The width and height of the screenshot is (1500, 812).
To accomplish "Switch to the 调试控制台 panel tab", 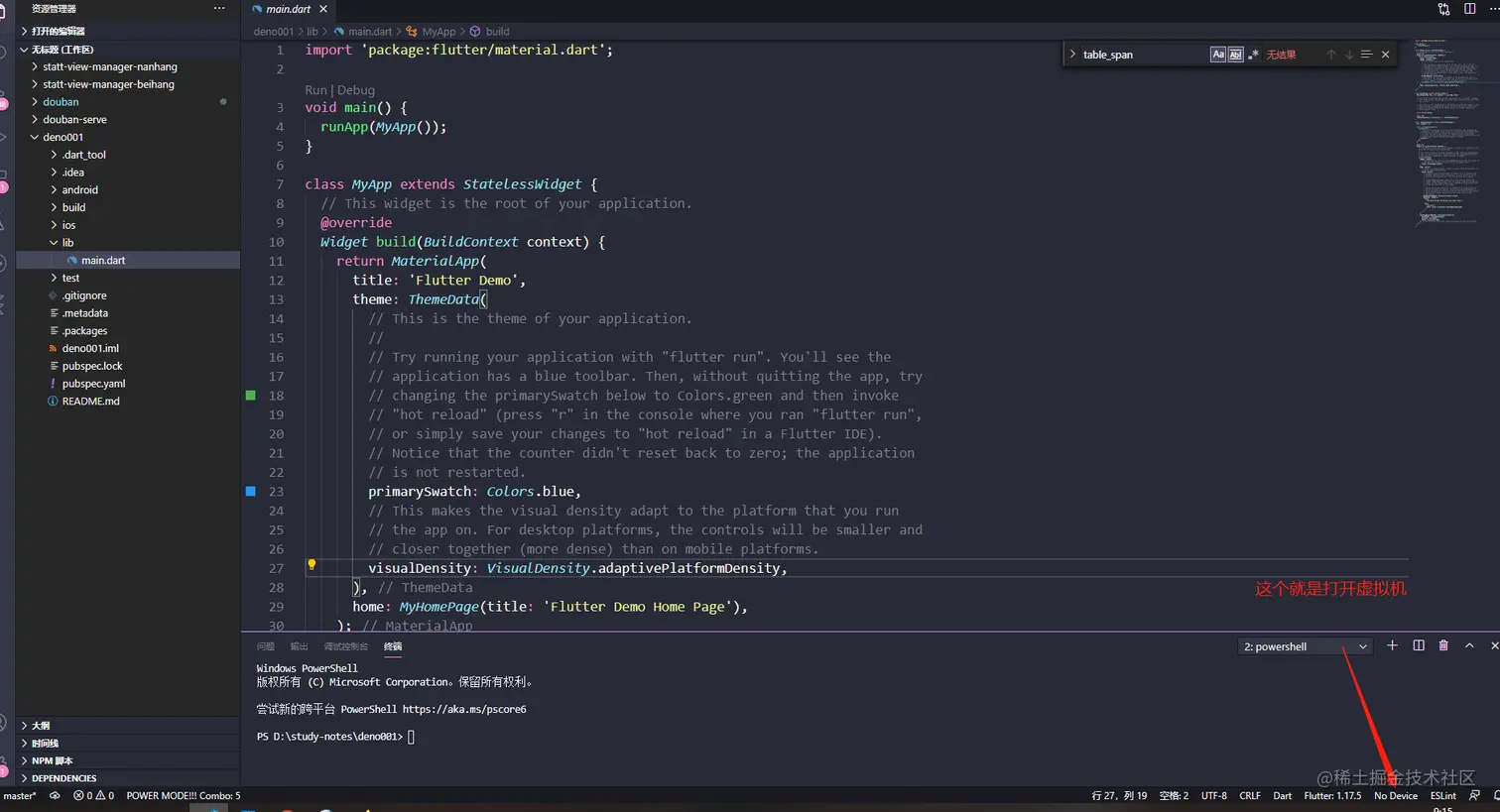I will tap(345, 646).
